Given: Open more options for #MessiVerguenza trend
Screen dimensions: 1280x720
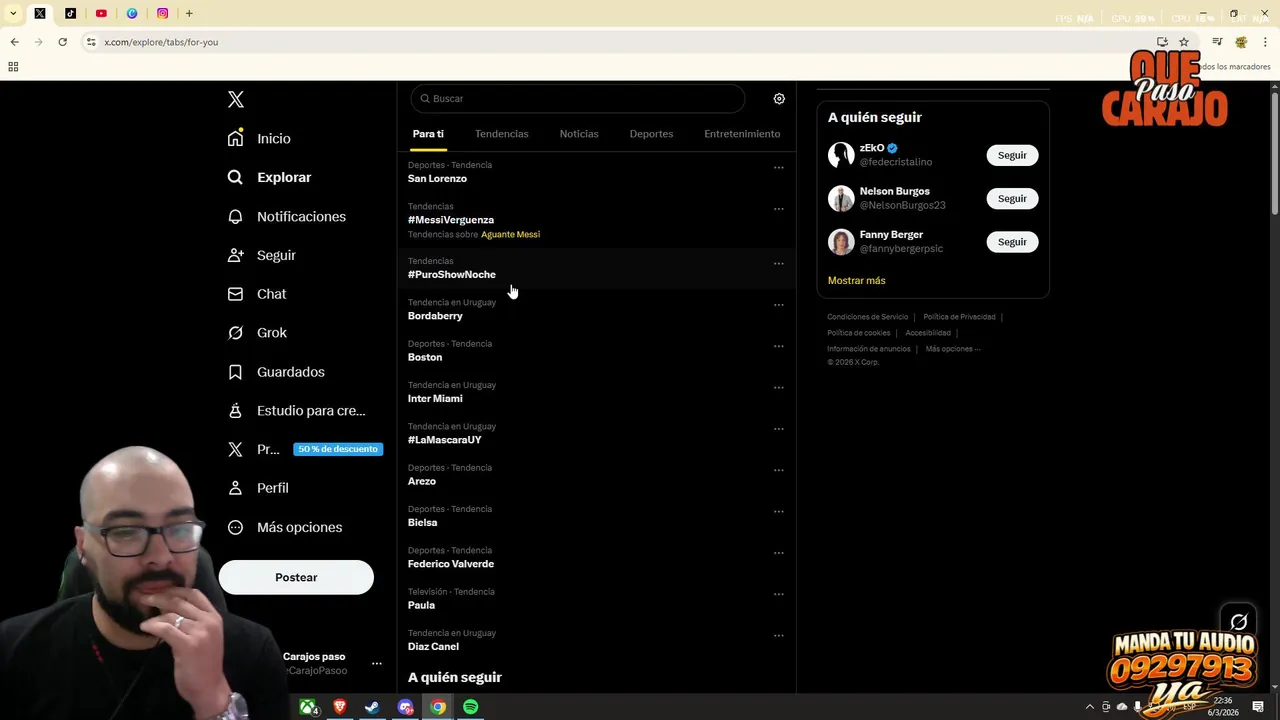Looking at the screenshot, I should pos(778,209).
